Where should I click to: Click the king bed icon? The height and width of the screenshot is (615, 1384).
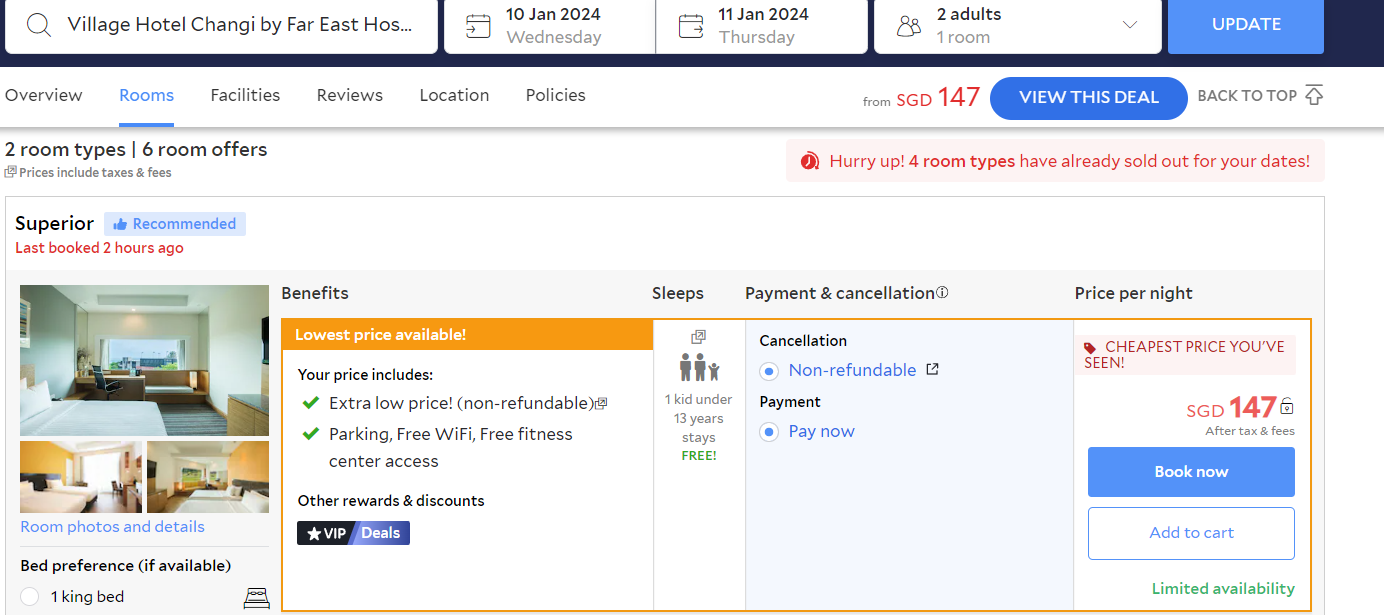pos(257,598)
